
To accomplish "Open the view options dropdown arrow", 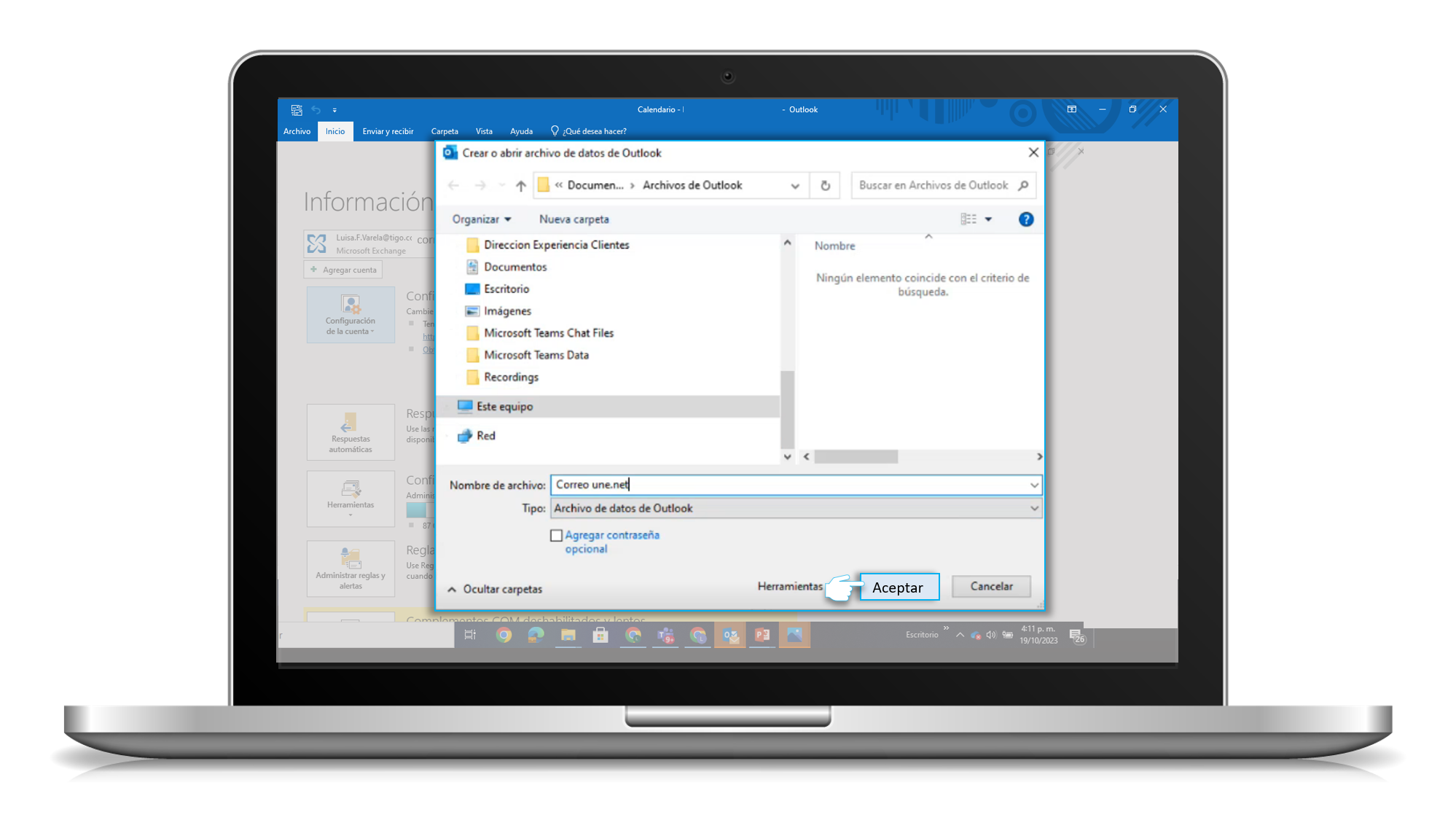I will click(988, 219).
